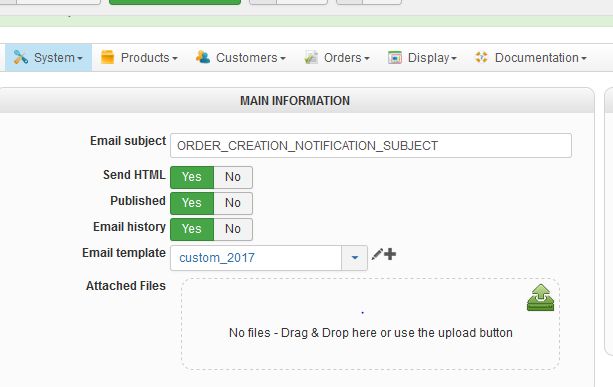The width and height of the screenshot is (613, 387).
Task: Open the Products menu
Action: click(x=139, y=57)
